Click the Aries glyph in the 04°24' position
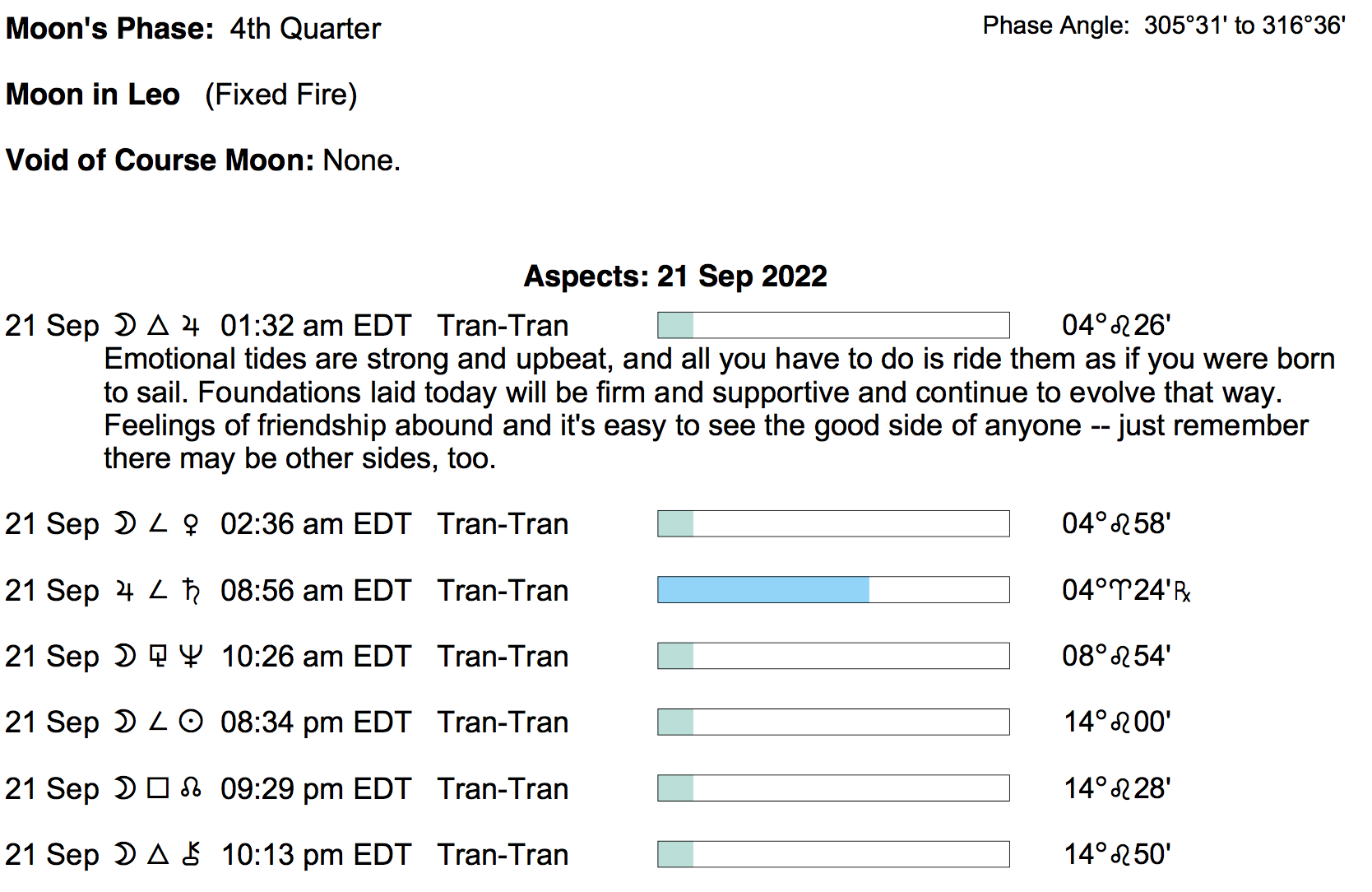This screenshot has height=892, width=1372. pyautogui.click(x=1120, y=591)
